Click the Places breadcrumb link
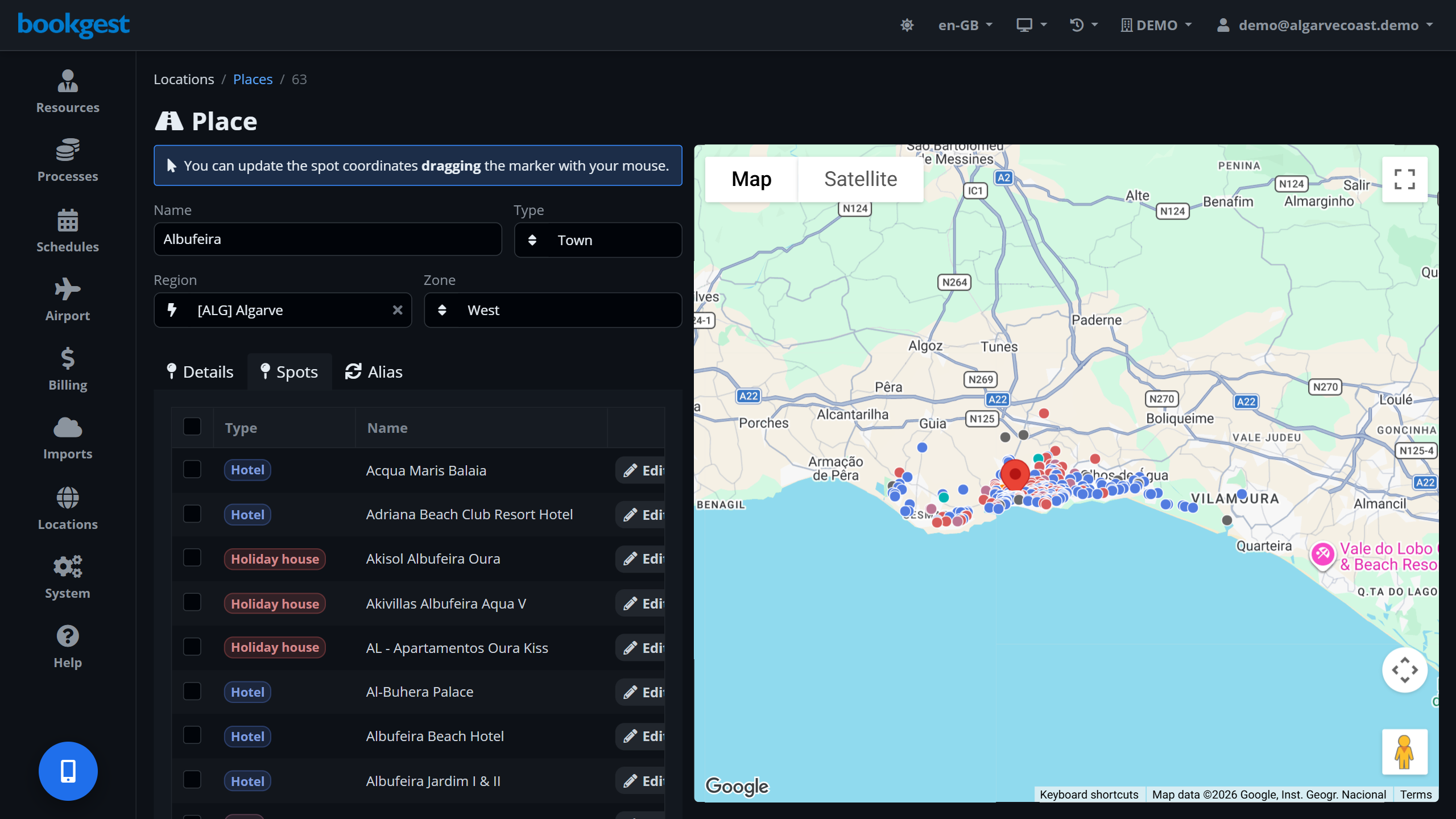 pos(253,79)
